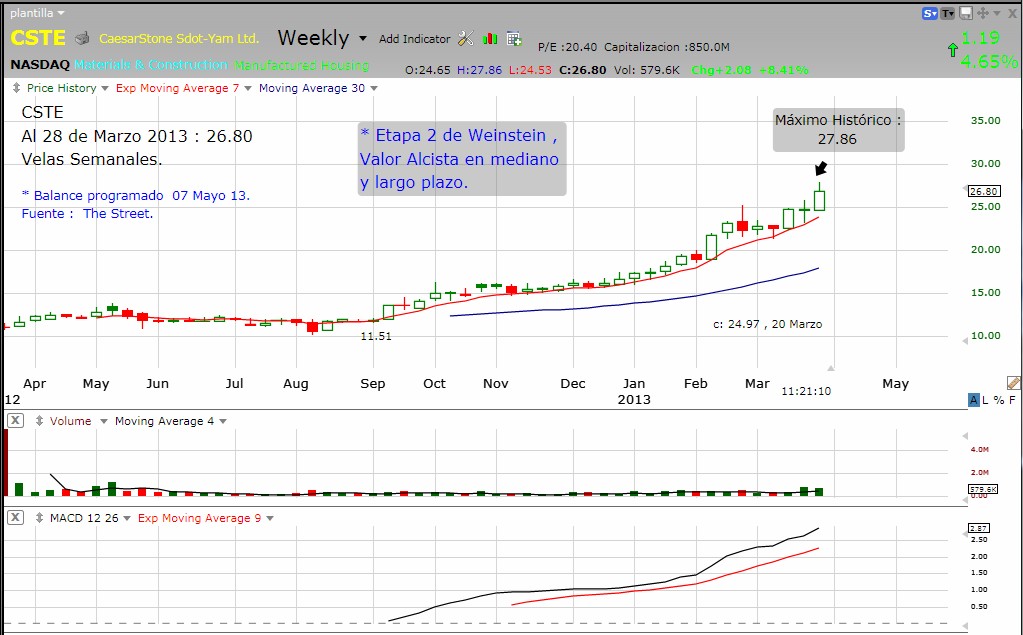Image resolution: width=1023 pixels, height=635 pixels.
Task: Click the Velas Semanales text note
Action: click(x=91, y=159)
